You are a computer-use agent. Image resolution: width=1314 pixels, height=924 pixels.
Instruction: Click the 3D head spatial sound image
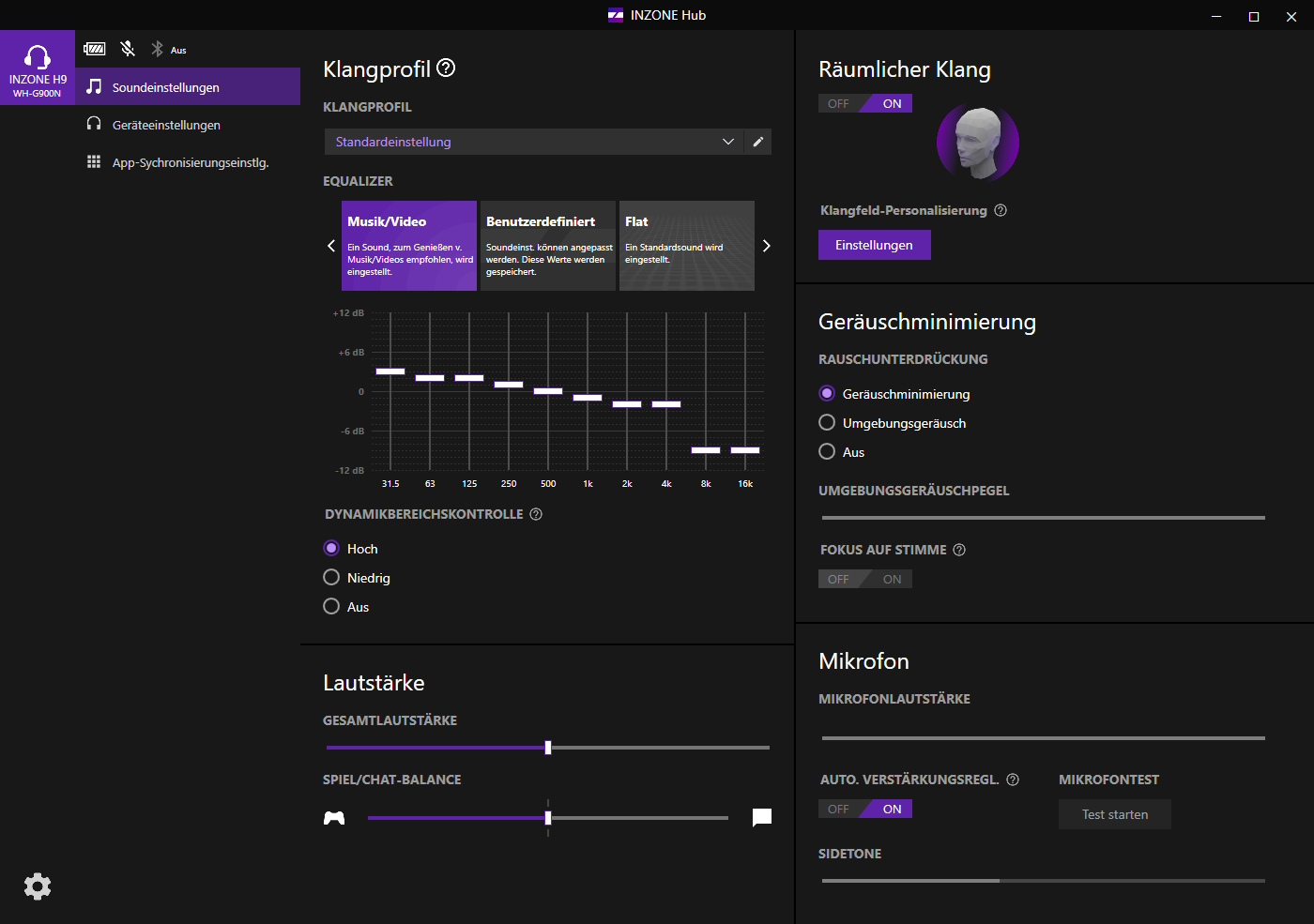pos(977,143)
